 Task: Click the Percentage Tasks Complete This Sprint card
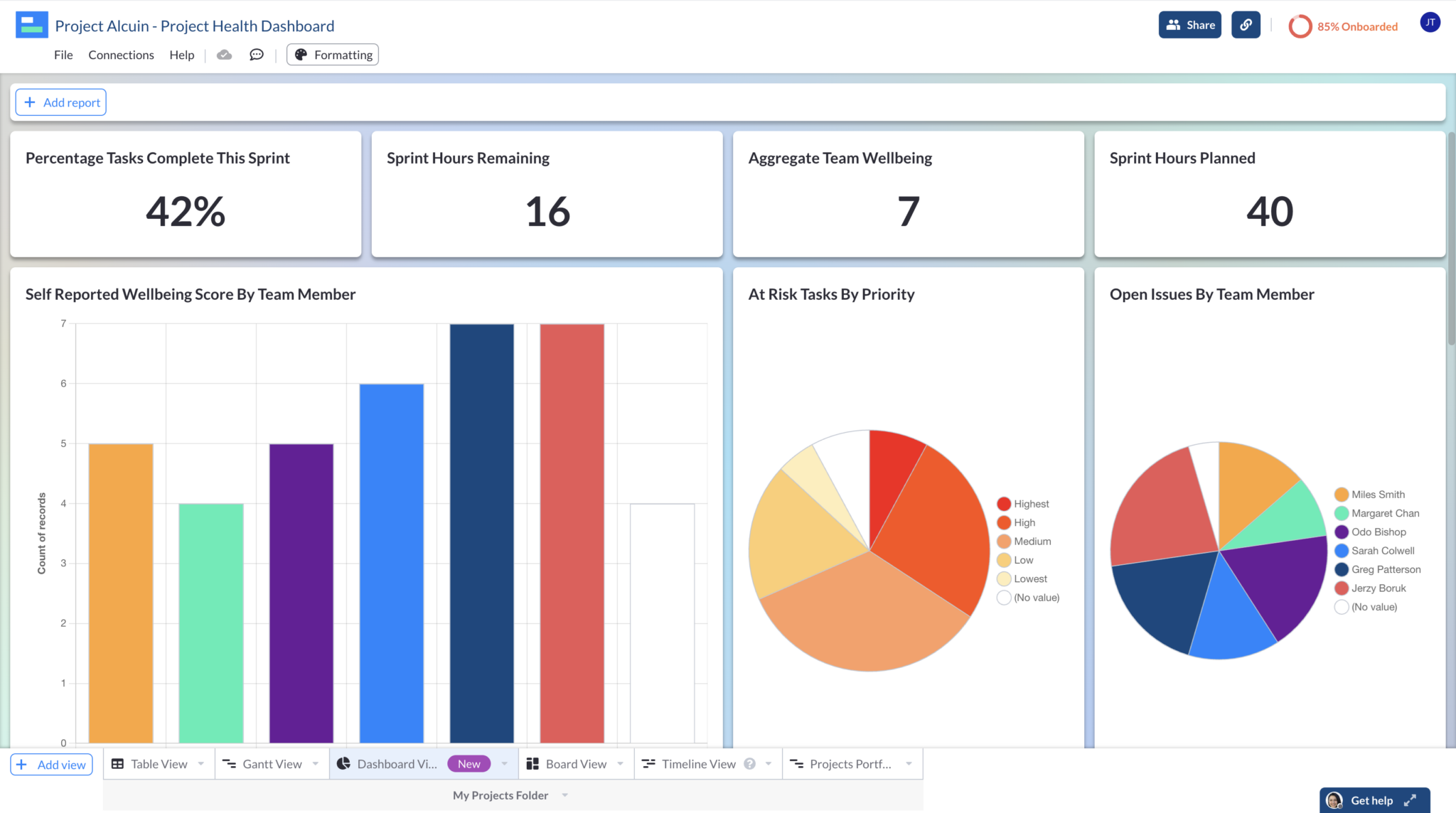186,194
